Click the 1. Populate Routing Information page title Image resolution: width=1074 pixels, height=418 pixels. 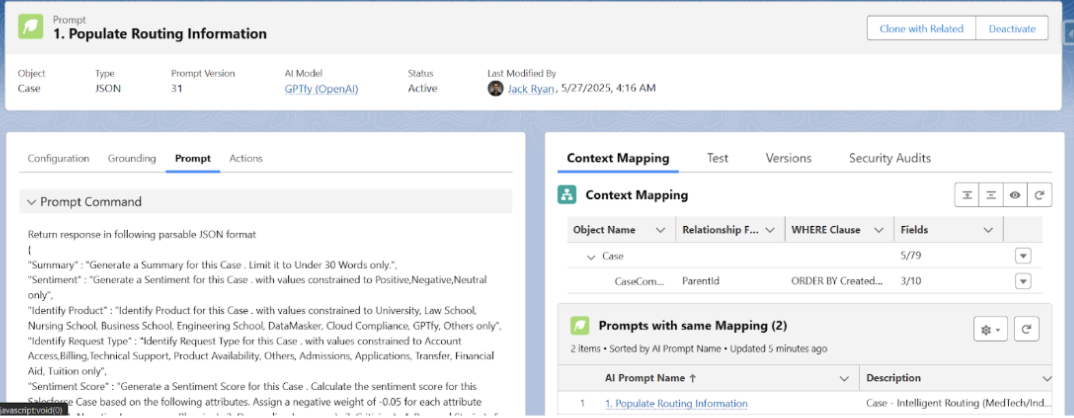(x=160, y=34)
